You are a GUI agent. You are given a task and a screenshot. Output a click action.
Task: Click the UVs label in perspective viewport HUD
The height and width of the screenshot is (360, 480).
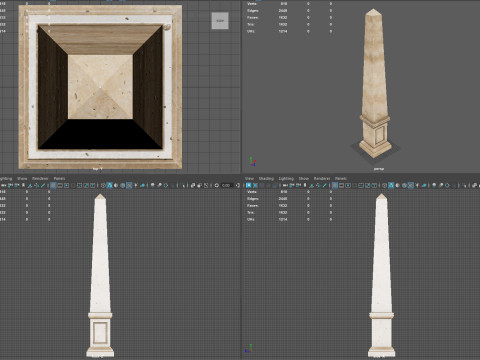pos(251,31)
